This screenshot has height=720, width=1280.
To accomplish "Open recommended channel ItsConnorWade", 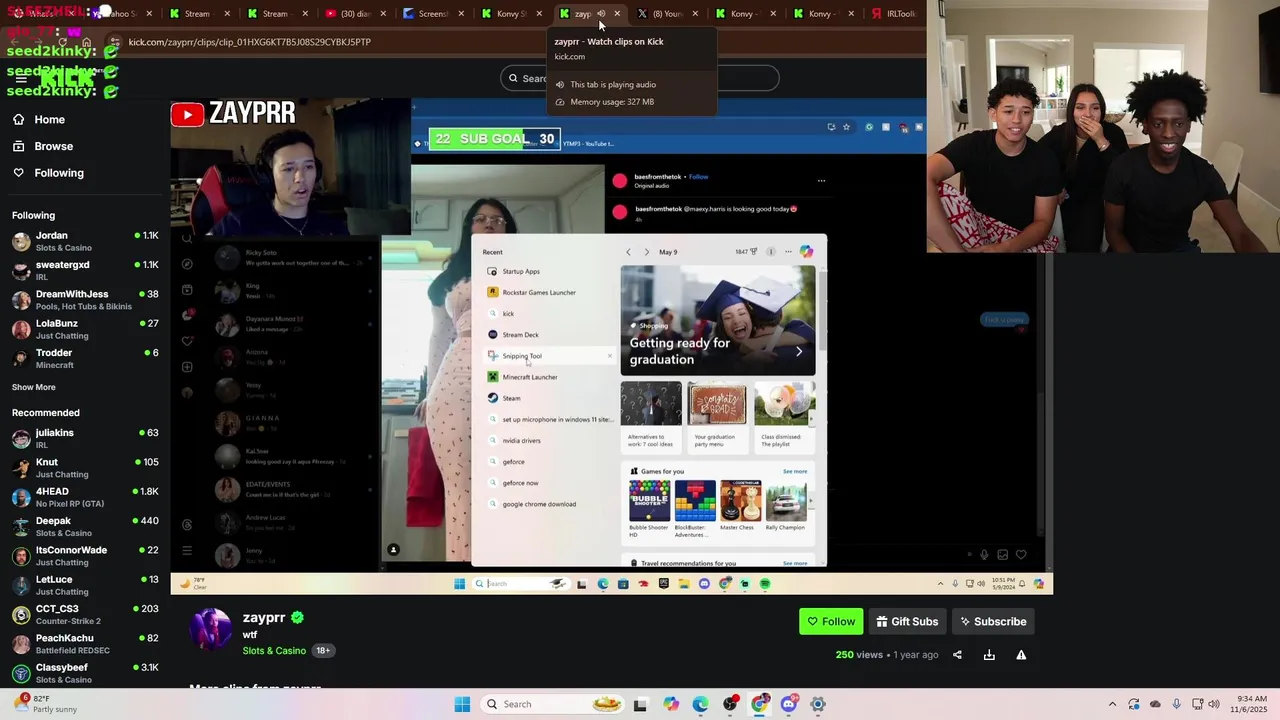I will pyautogui.click(x=85, y=556).
